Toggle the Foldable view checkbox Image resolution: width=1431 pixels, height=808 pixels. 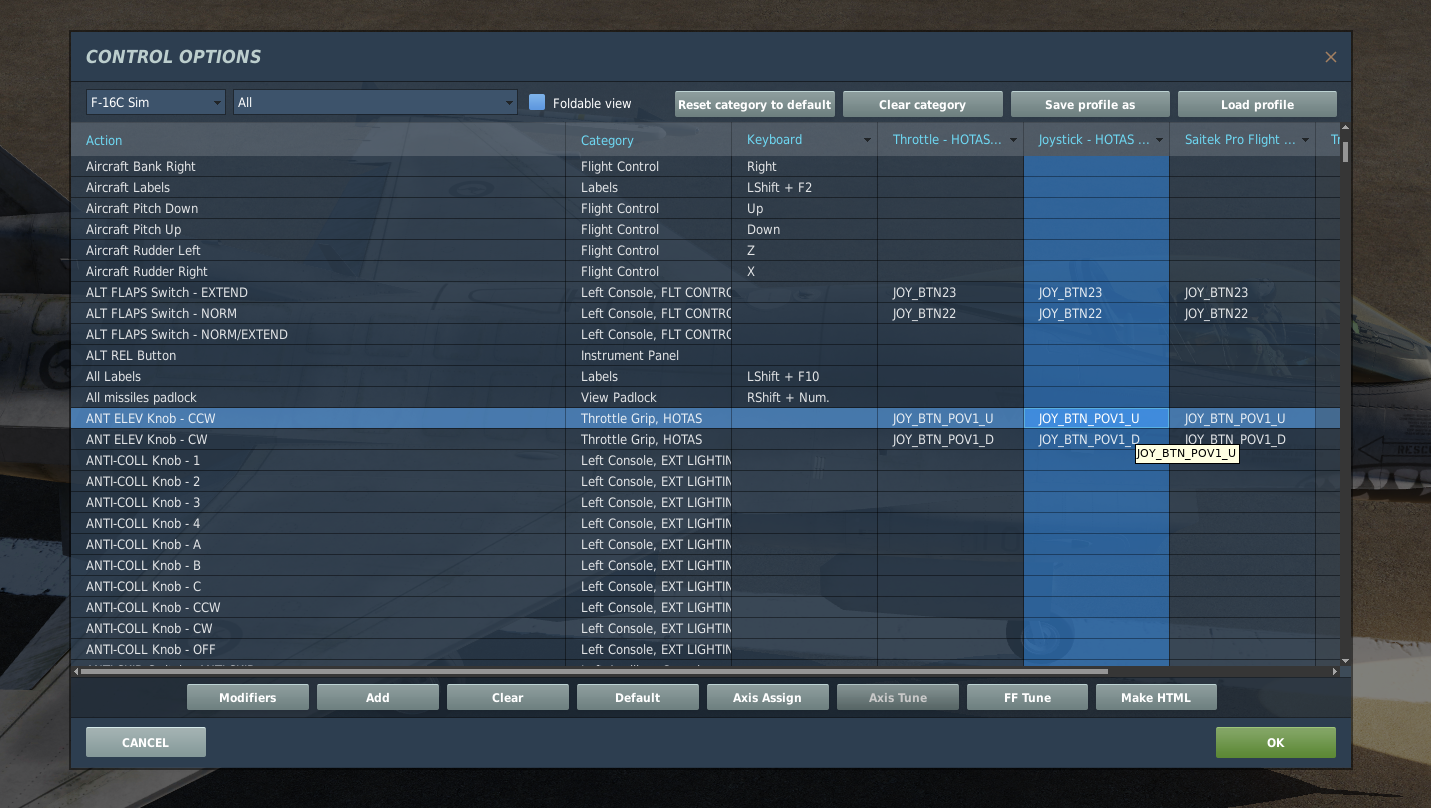537,102
